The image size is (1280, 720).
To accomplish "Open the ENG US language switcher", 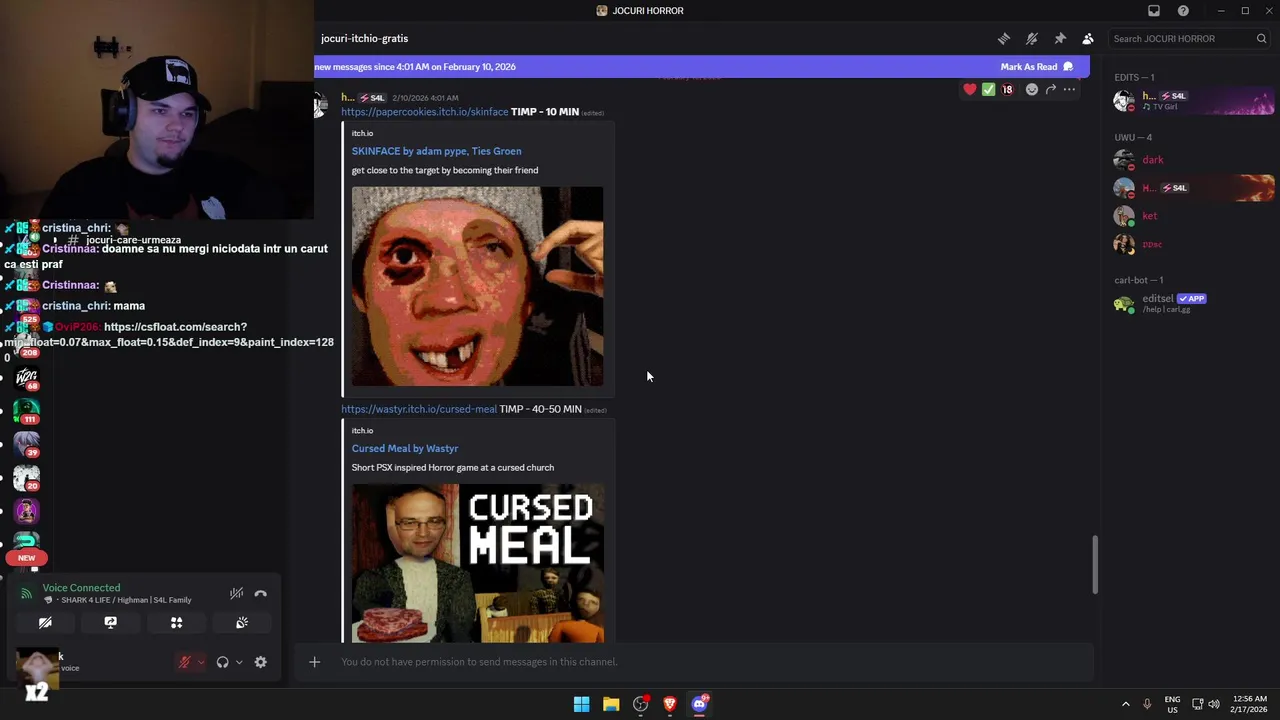I will 1172,704.
